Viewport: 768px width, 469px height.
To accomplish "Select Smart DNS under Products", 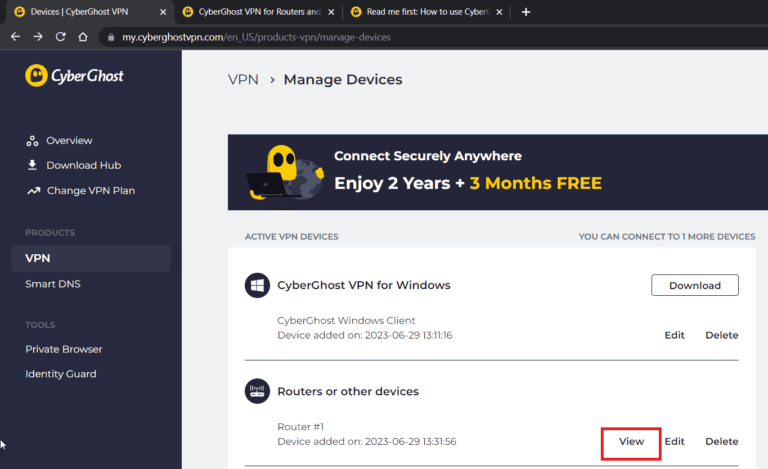I will tap(52, 284).
